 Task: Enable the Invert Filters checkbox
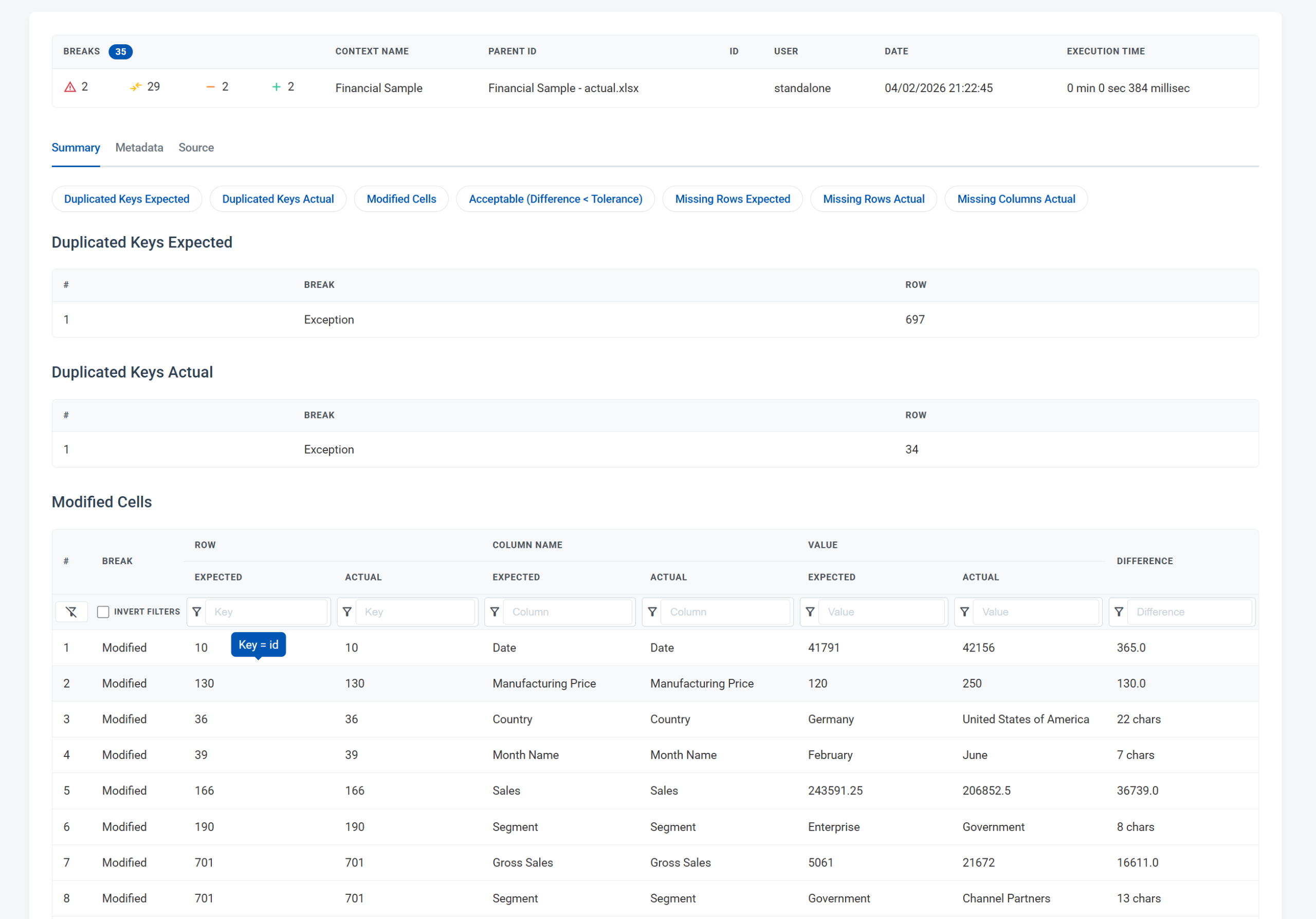coord(103,611)
